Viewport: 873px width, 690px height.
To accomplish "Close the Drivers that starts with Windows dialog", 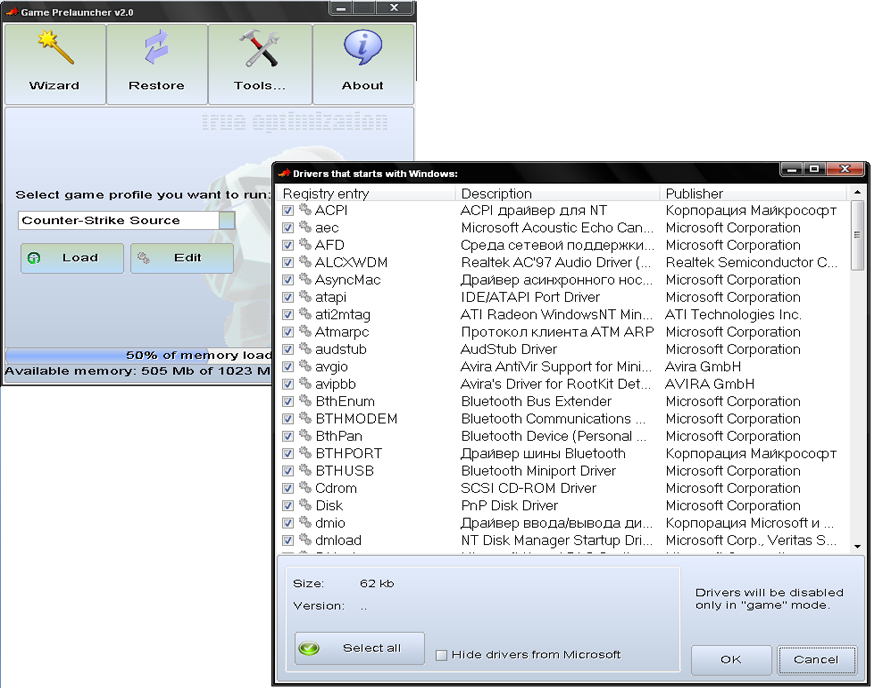I will click(845, 169).
